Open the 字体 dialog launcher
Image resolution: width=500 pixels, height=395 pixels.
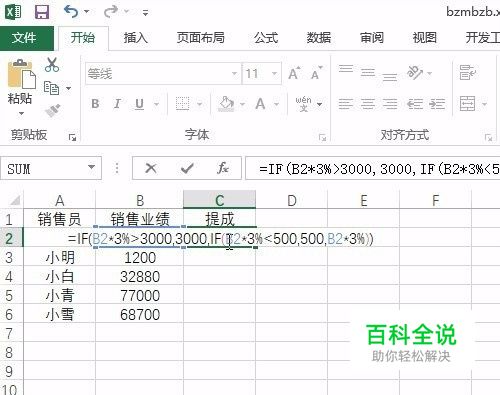coord(322,137)
